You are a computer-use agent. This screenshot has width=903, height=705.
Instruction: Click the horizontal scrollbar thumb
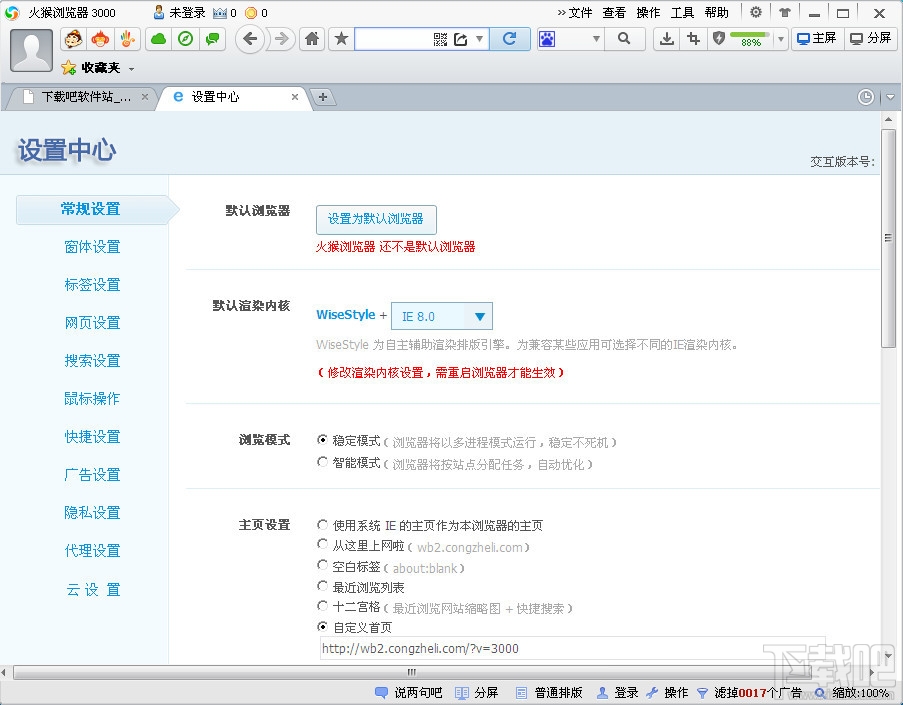pyautogui.click(x=412, y=672)
